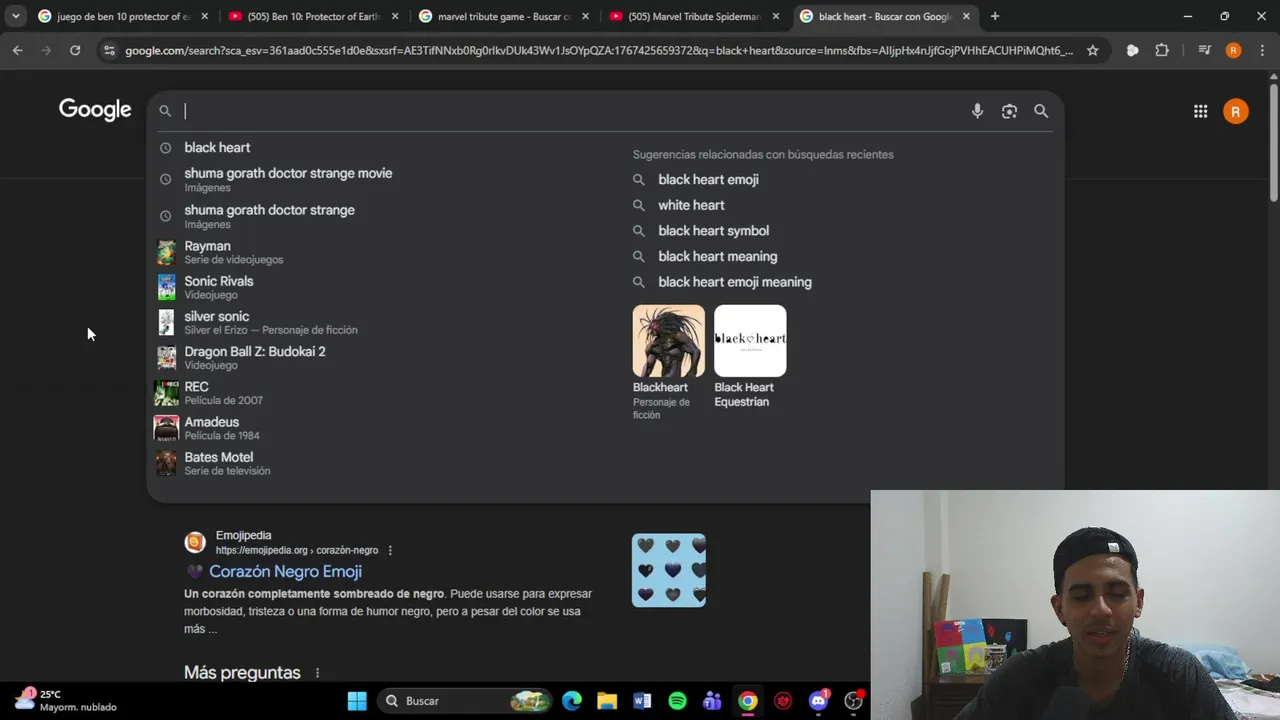The image size is (1280, 720).
Task: Open Chrome's three-dot menu
Action: click(x=1263, y=50)
